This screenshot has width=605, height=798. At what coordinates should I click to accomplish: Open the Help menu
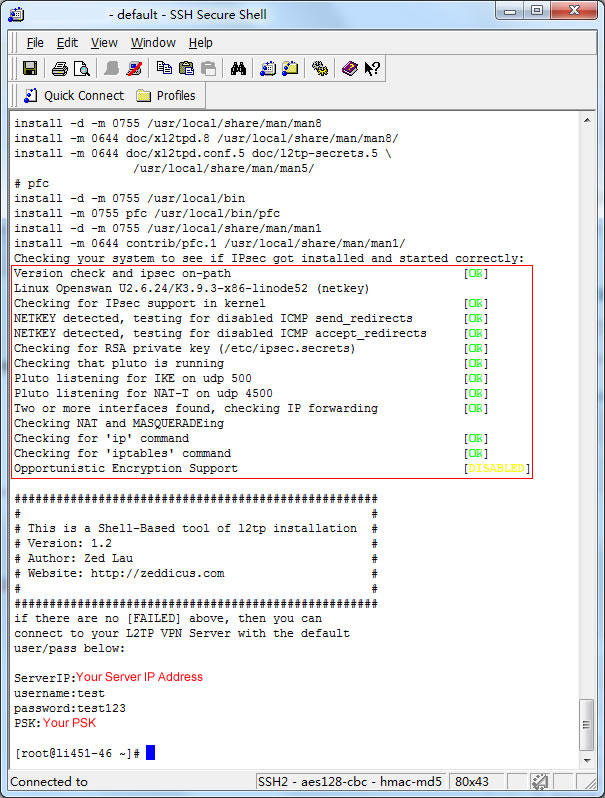pyautogui.click(x=200, y=43)
